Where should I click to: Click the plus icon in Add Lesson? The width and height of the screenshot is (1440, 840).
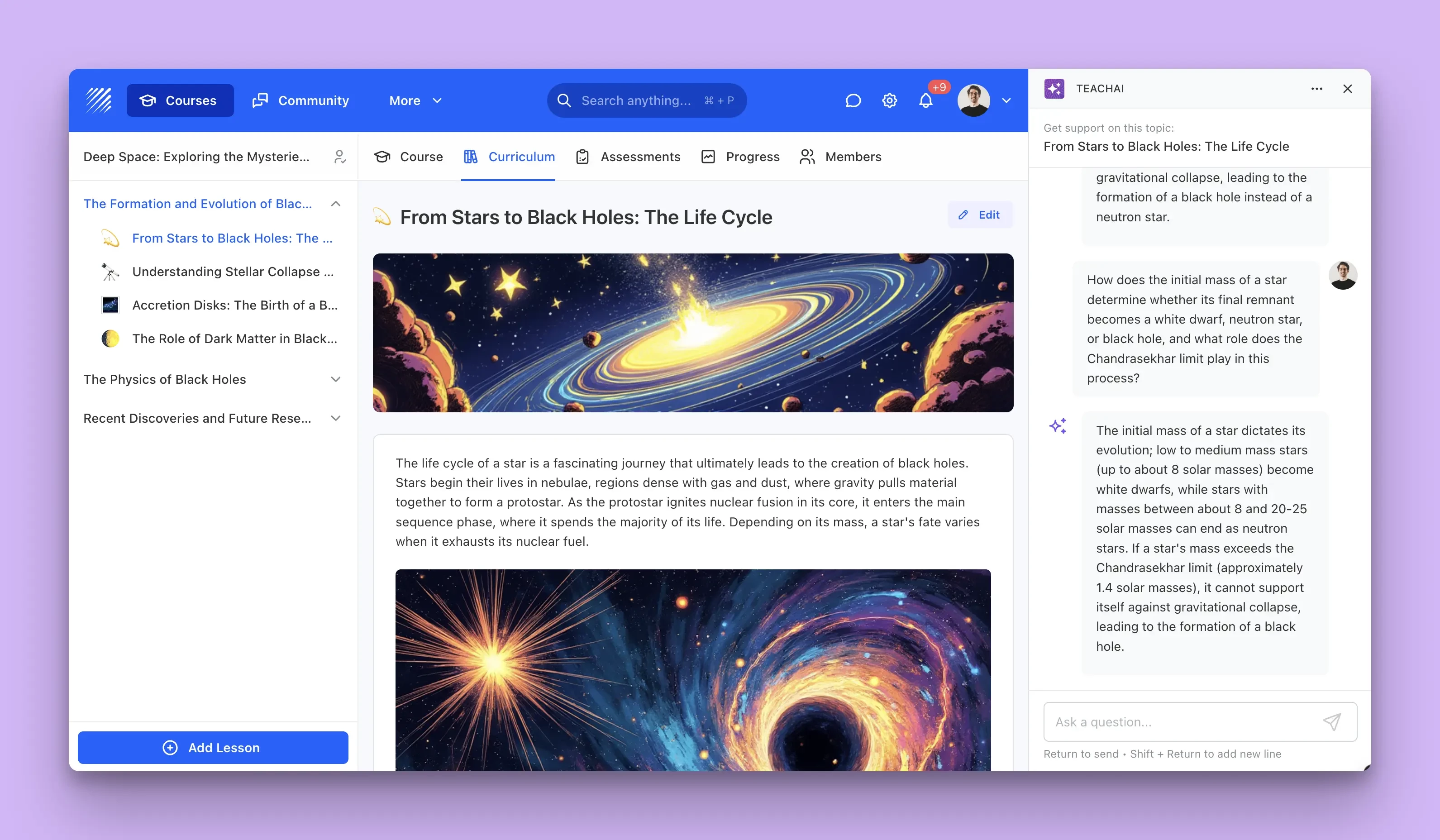[170, 747]
